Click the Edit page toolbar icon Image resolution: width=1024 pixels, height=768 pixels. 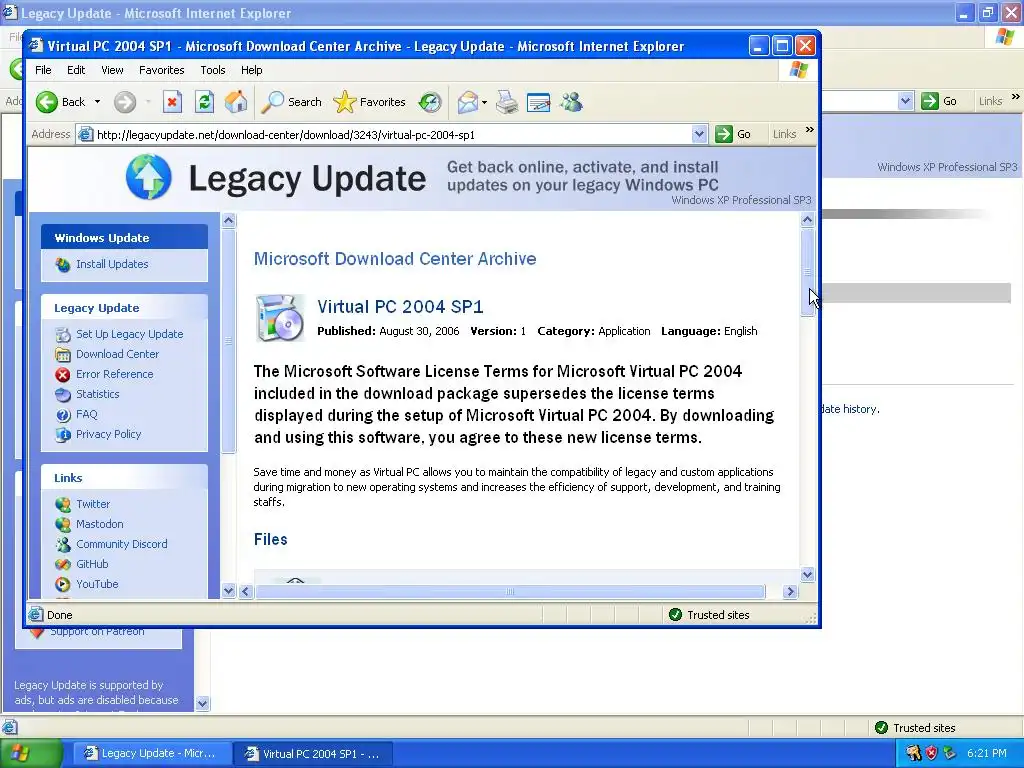(539, 102)
